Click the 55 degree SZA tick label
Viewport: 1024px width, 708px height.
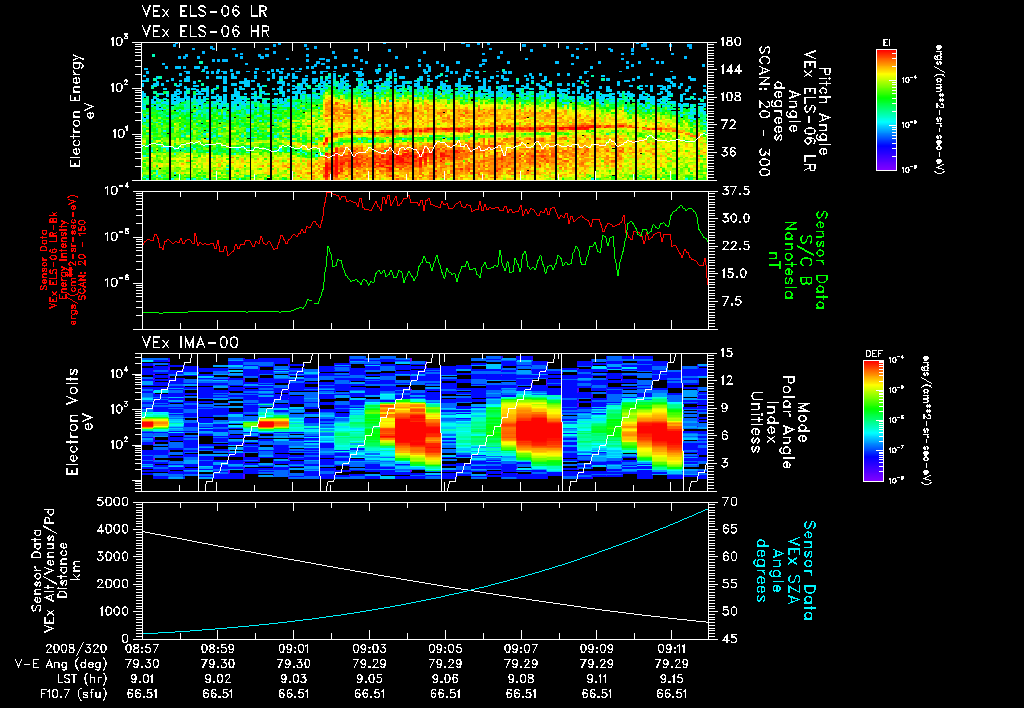point(730,584)
